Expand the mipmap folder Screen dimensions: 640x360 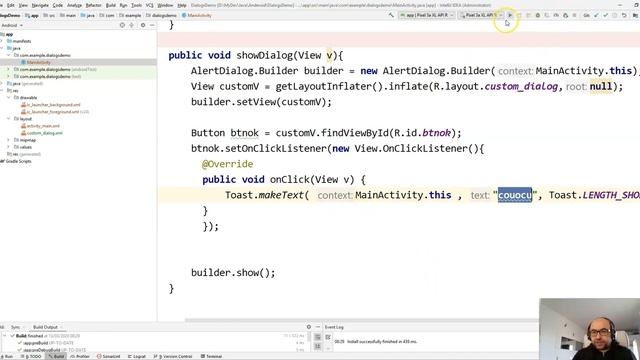pos(8,140)
